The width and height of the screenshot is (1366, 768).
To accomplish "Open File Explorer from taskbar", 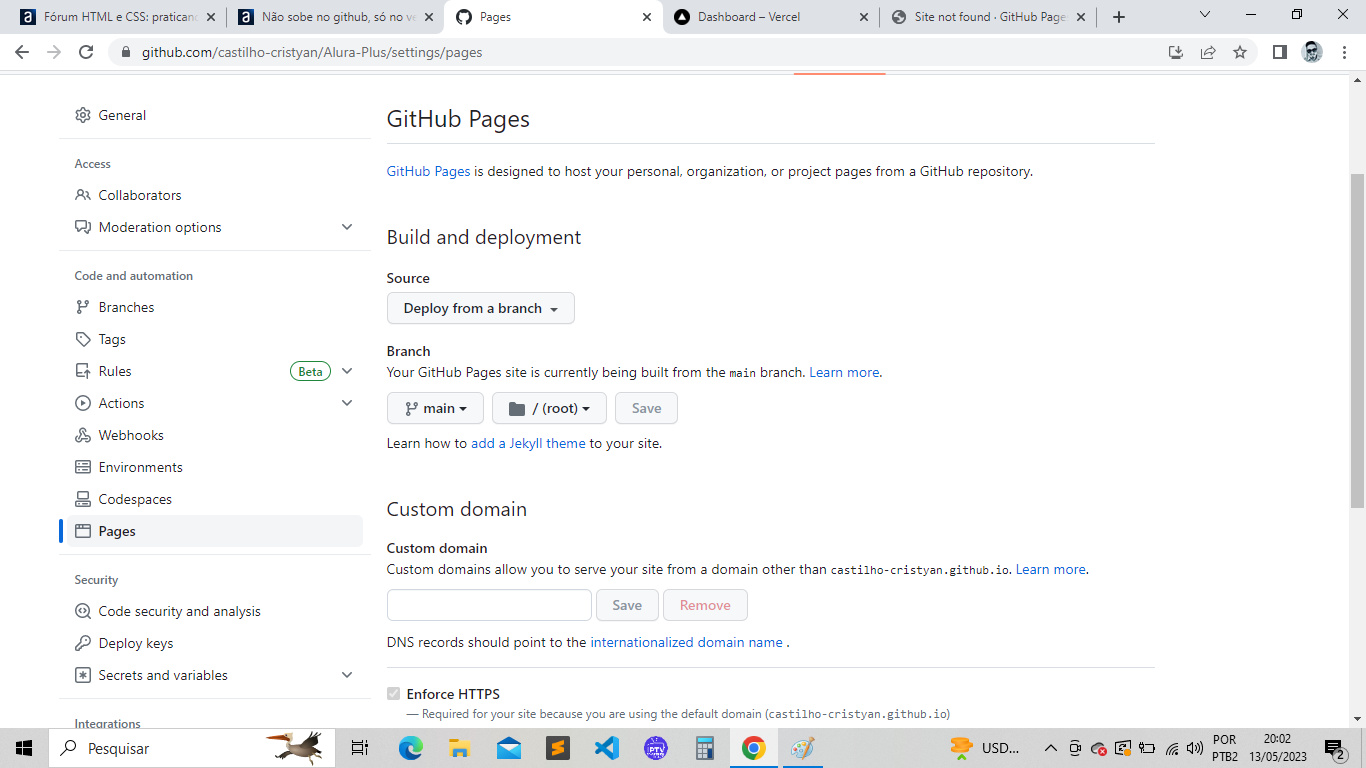I will pos(460,748).
